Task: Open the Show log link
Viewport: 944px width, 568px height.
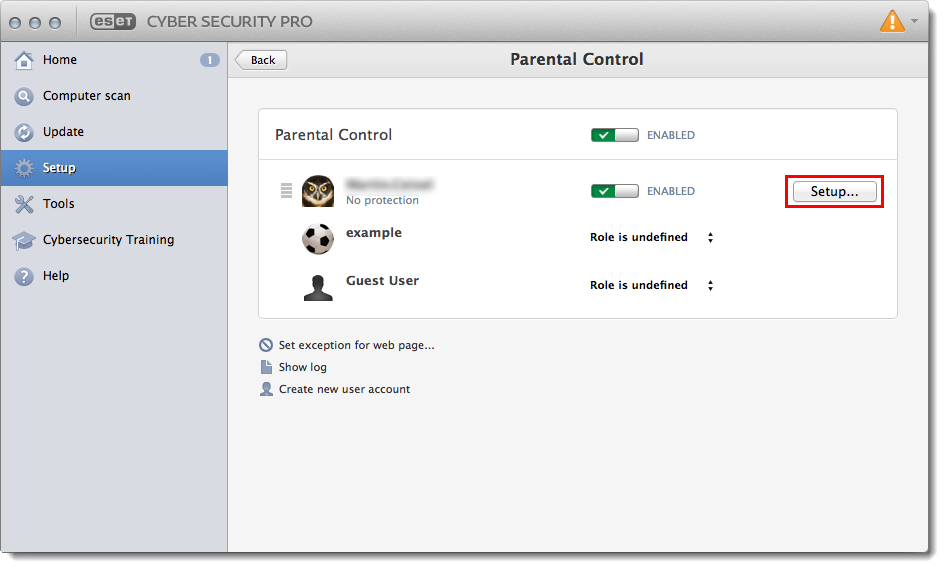Action: click(302, 368)
